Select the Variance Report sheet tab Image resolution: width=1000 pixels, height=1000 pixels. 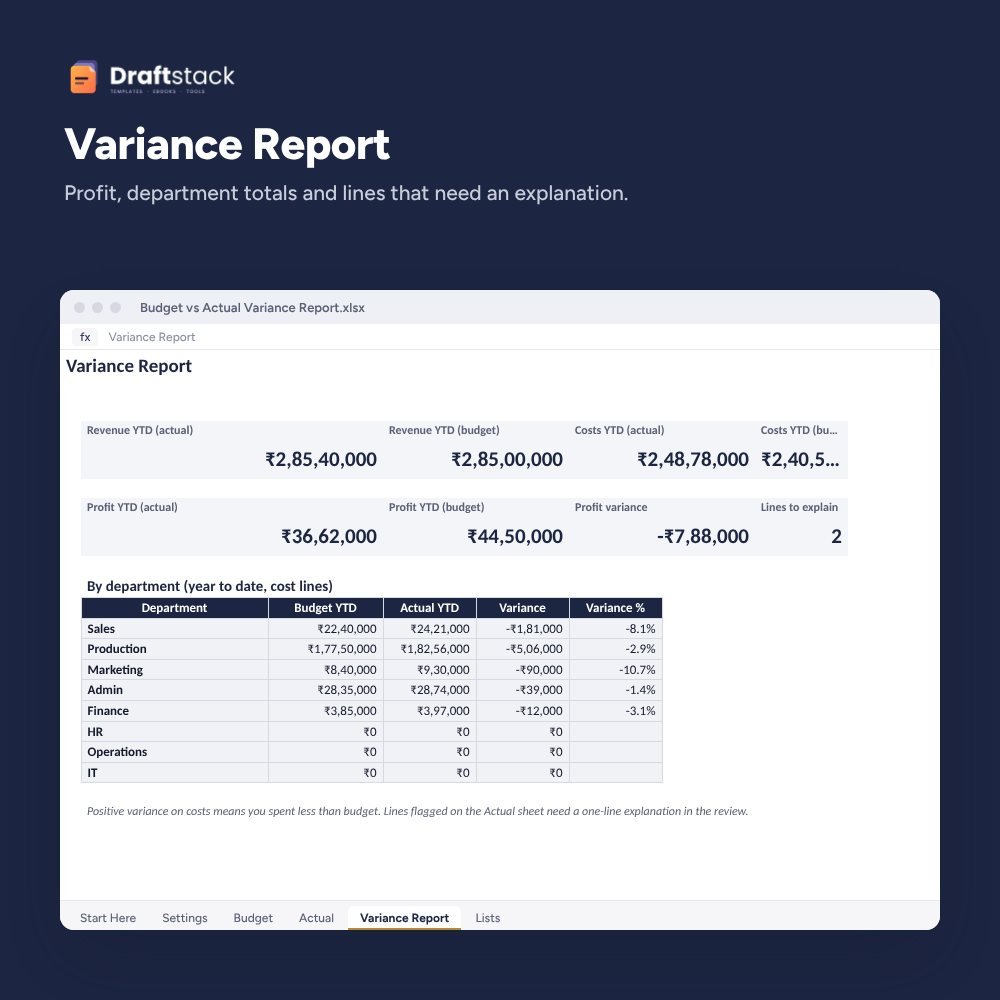(404, 918)
